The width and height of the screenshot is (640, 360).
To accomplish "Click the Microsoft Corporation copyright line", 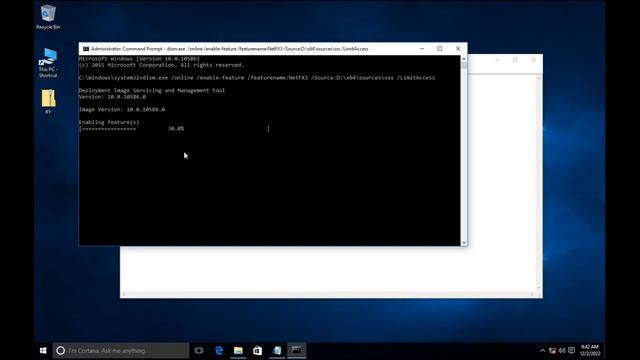I will point(161,65).
